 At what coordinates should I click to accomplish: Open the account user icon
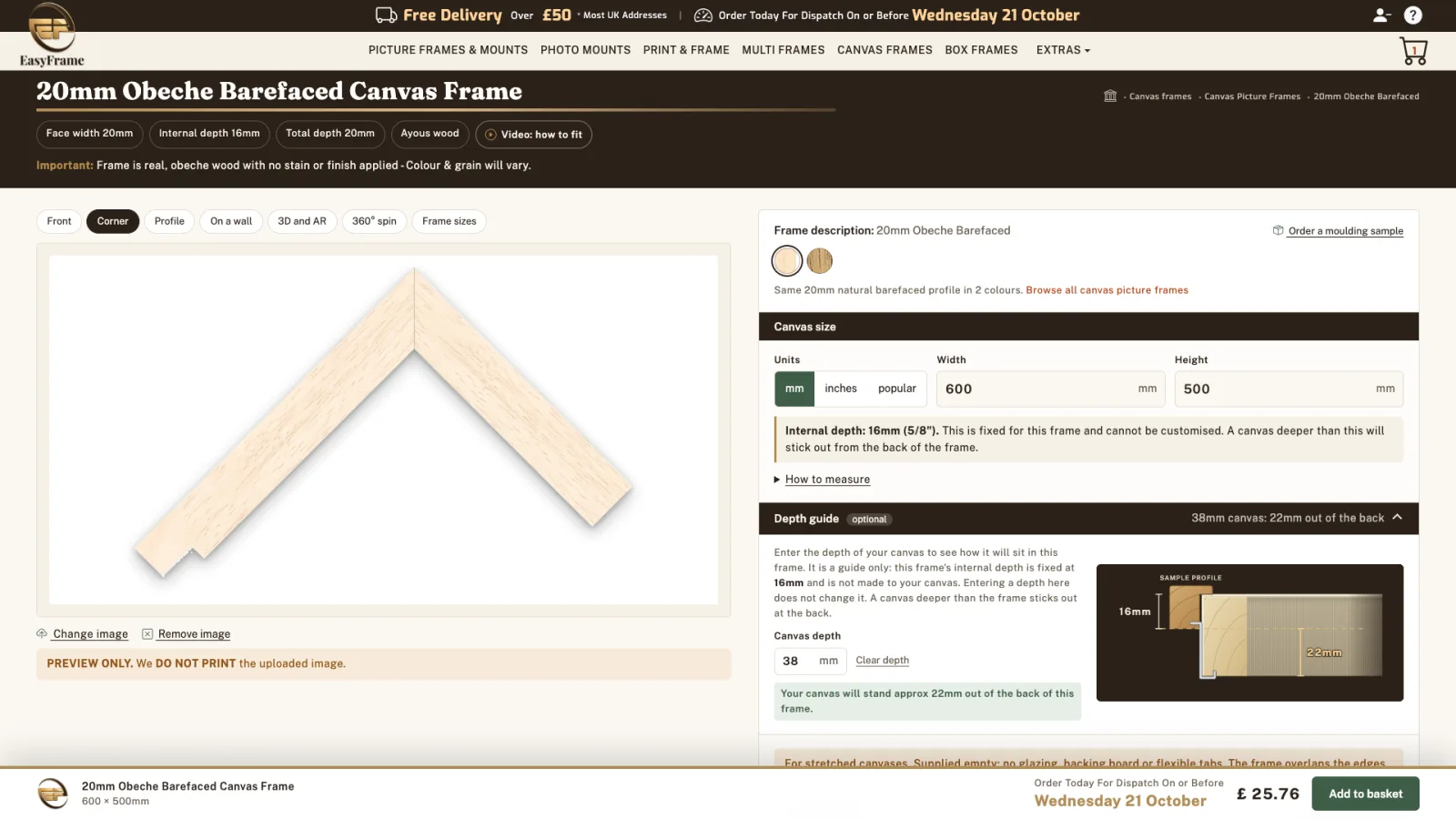pos(1381,15)
